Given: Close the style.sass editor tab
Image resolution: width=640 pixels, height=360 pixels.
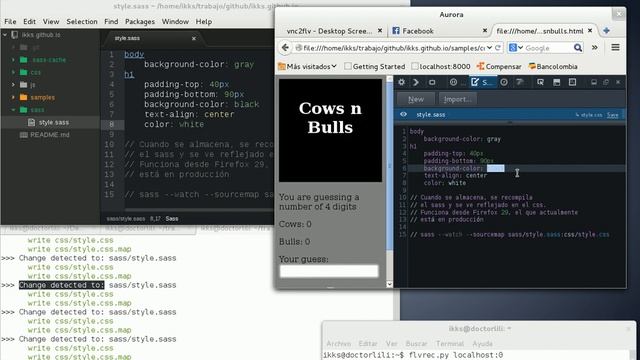Looking at the screenshot, I should (x=194, y=38).
